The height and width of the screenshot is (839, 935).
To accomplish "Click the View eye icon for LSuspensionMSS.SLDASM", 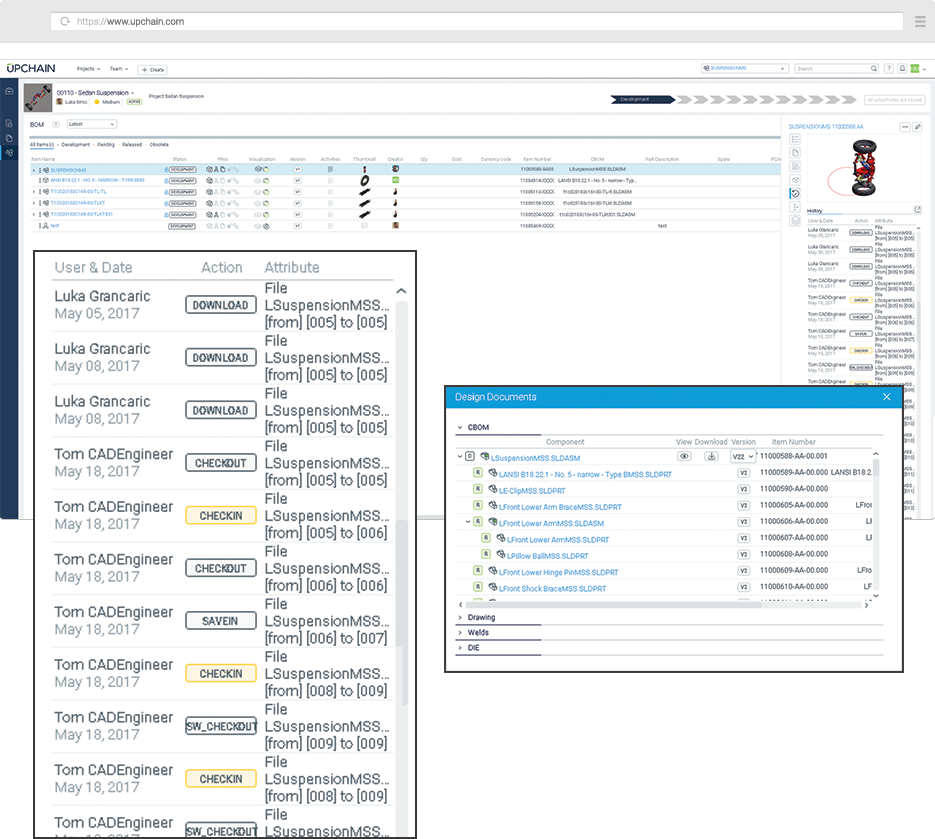I will [684, 456].
